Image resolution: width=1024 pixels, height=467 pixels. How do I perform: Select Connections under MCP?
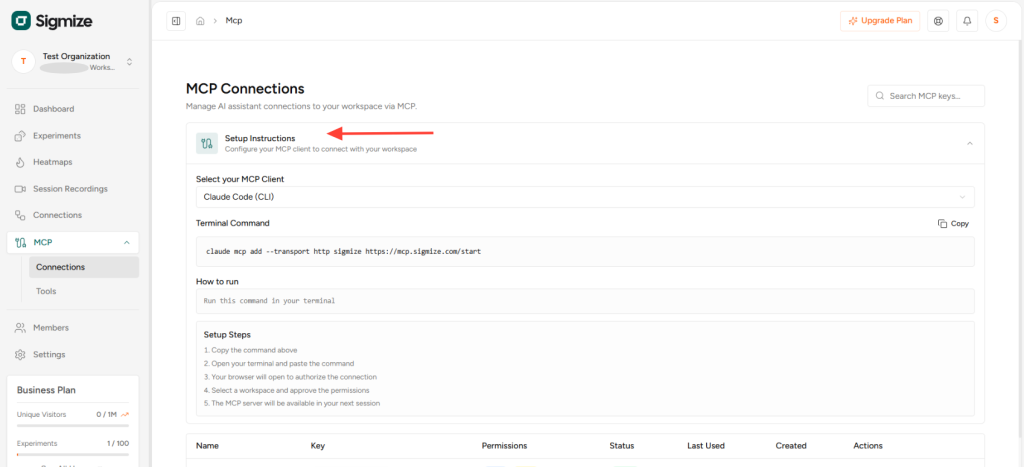coord(84,267)
